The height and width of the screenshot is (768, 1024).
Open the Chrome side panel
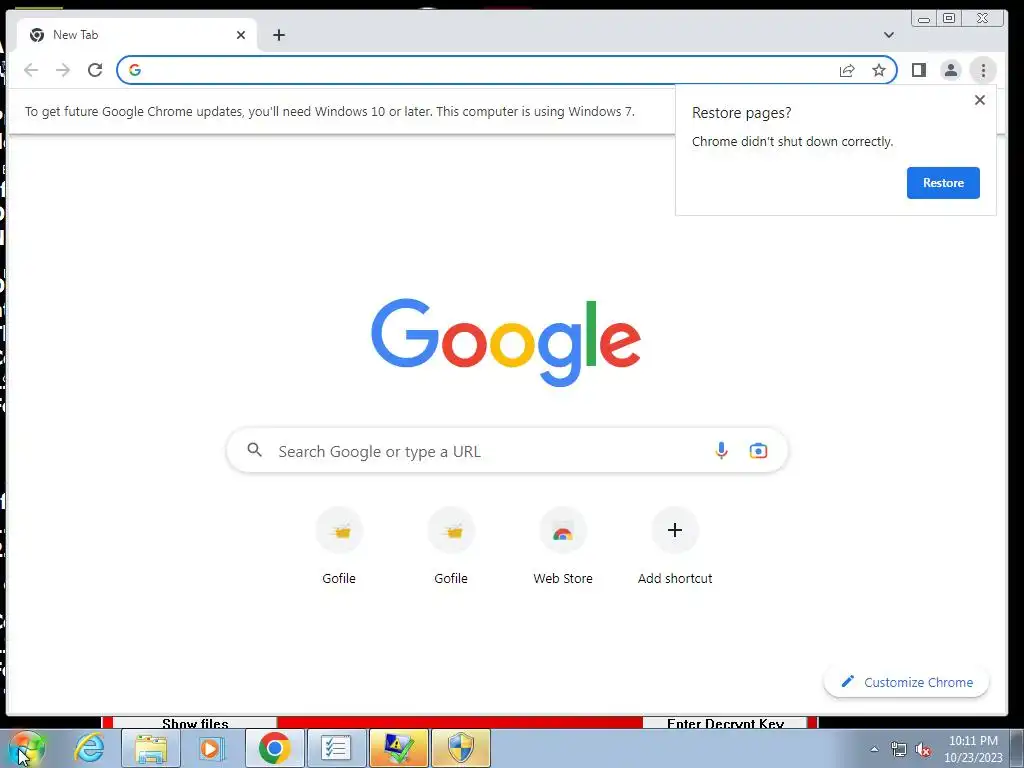919,70
